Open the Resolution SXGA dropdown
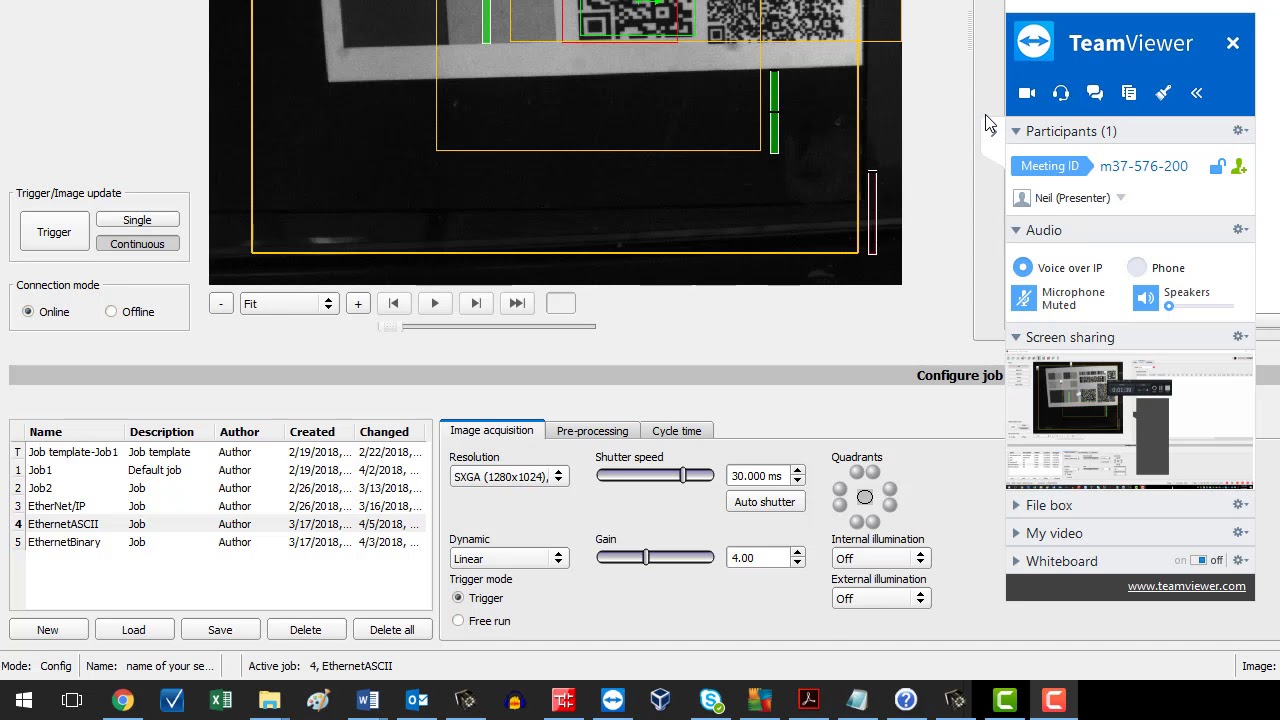1280x720 pixels. click(x=509, y=477)
